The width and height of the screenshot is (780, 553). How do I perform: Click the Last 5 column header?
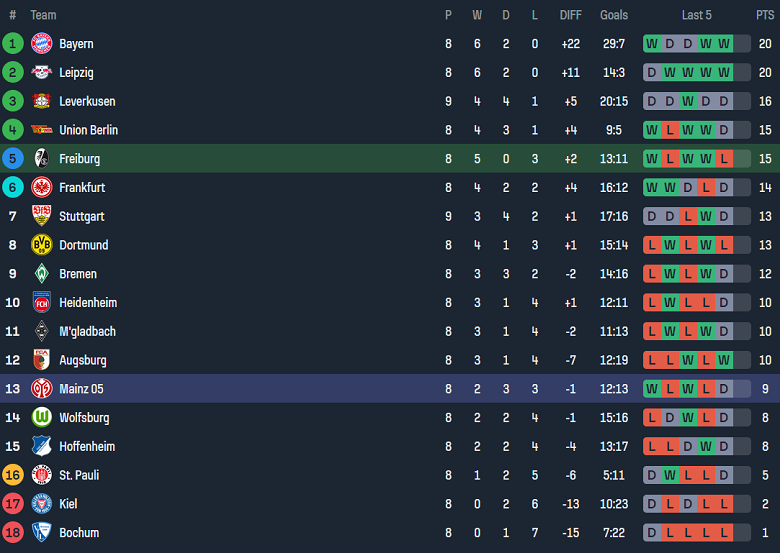697,15
